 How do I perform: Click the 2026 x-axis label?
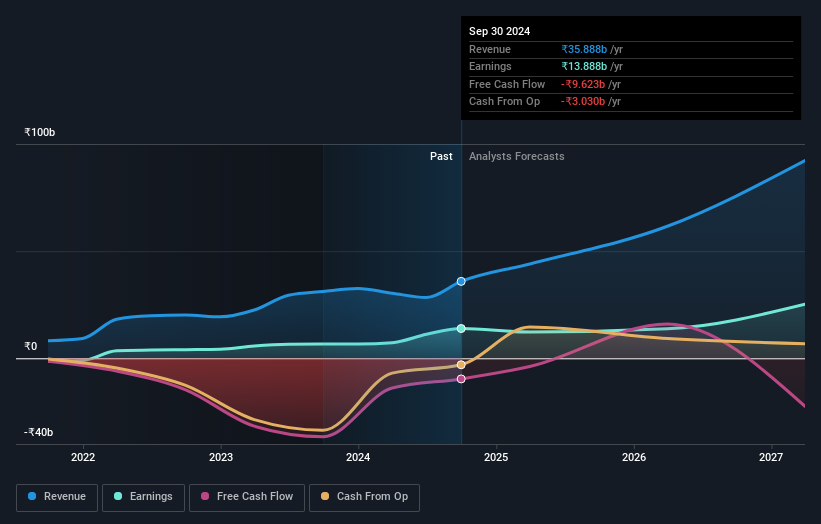click(634, 457)
